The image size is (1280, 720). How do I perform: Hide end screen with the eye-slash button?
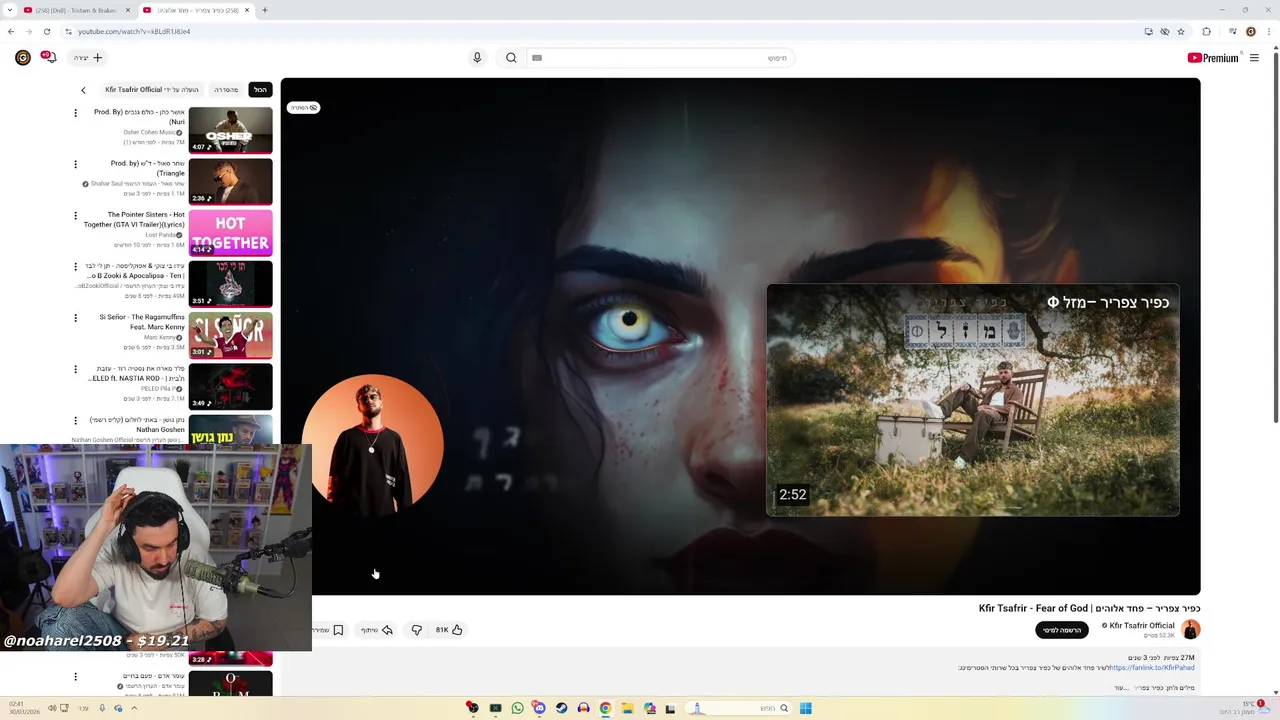(x=304, y=107)
